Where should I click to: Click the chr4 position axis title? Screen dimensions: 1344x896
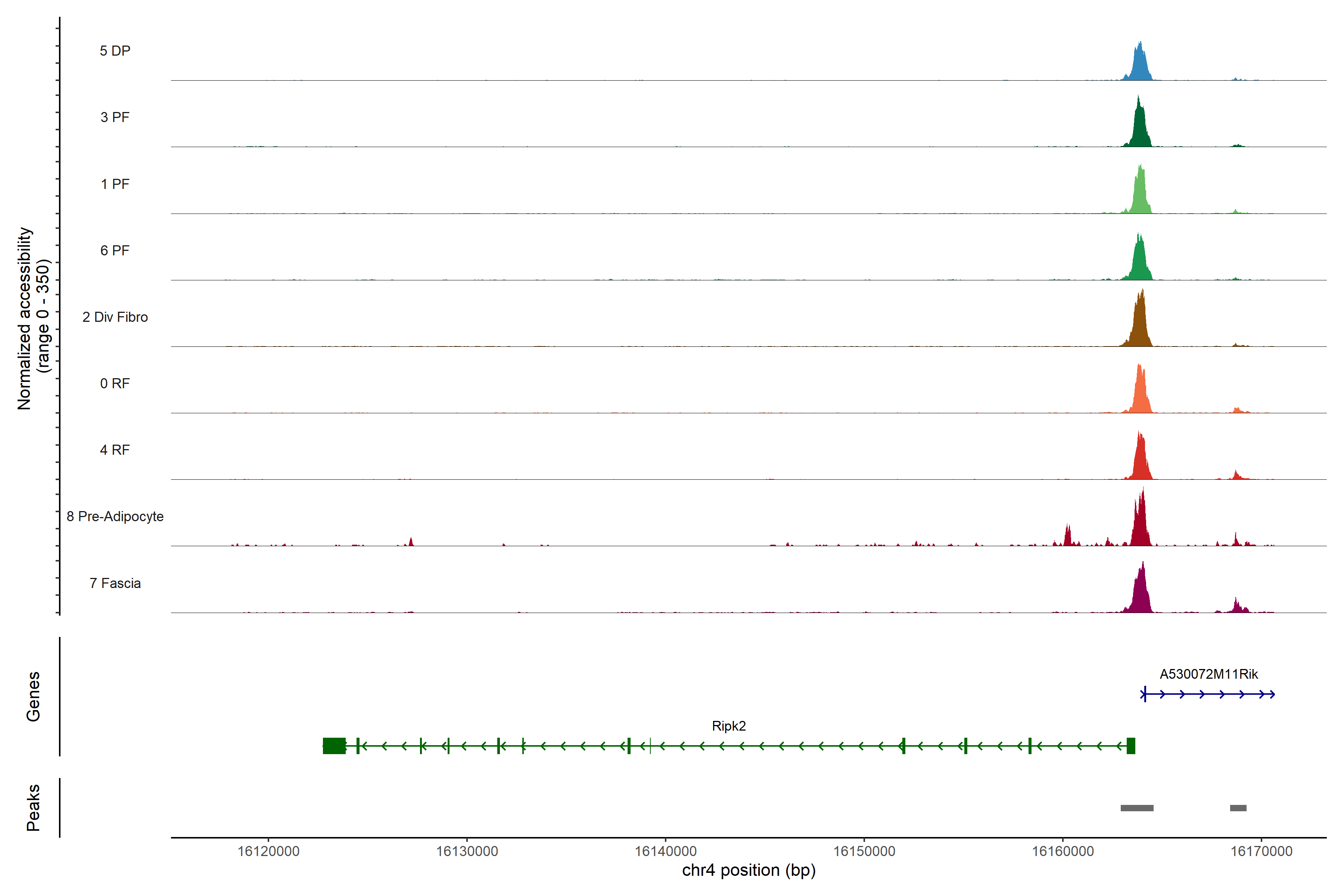coord(749,870)
